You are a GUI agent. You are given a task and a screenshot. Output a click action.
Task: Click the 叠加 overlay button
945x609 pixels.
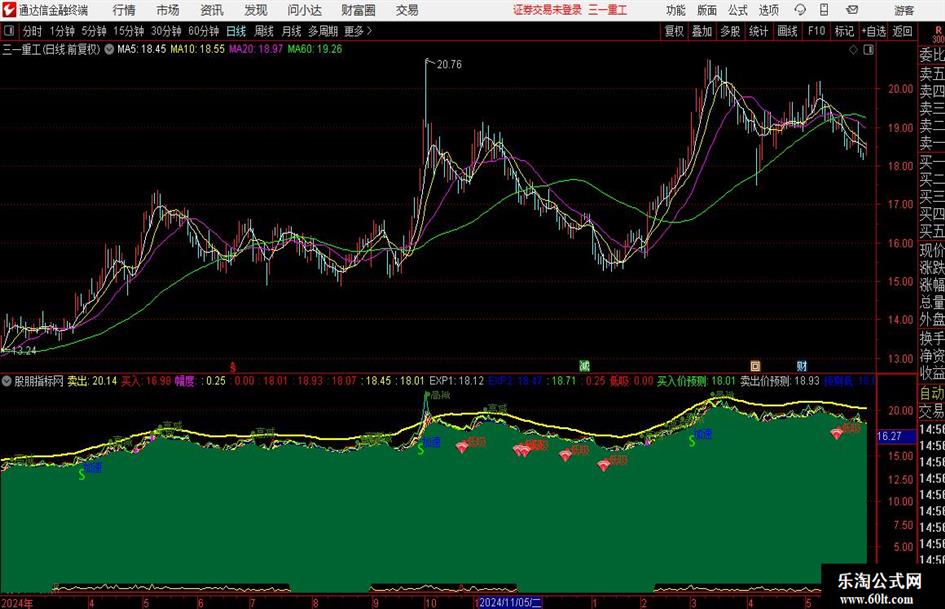(702, 31)
